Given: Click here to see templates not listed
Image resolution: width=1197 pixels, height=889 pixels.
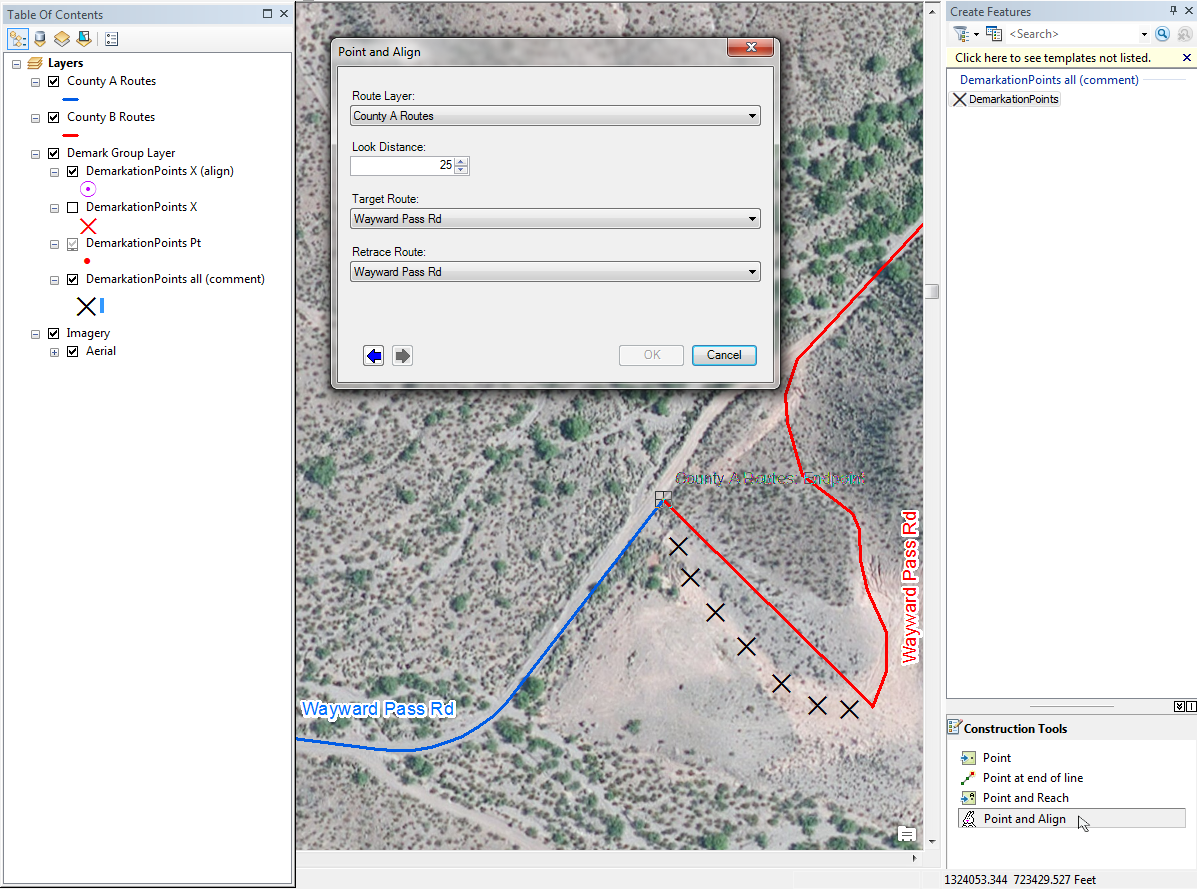Looking at the screenshot, I should click(x=1052, y=58).
